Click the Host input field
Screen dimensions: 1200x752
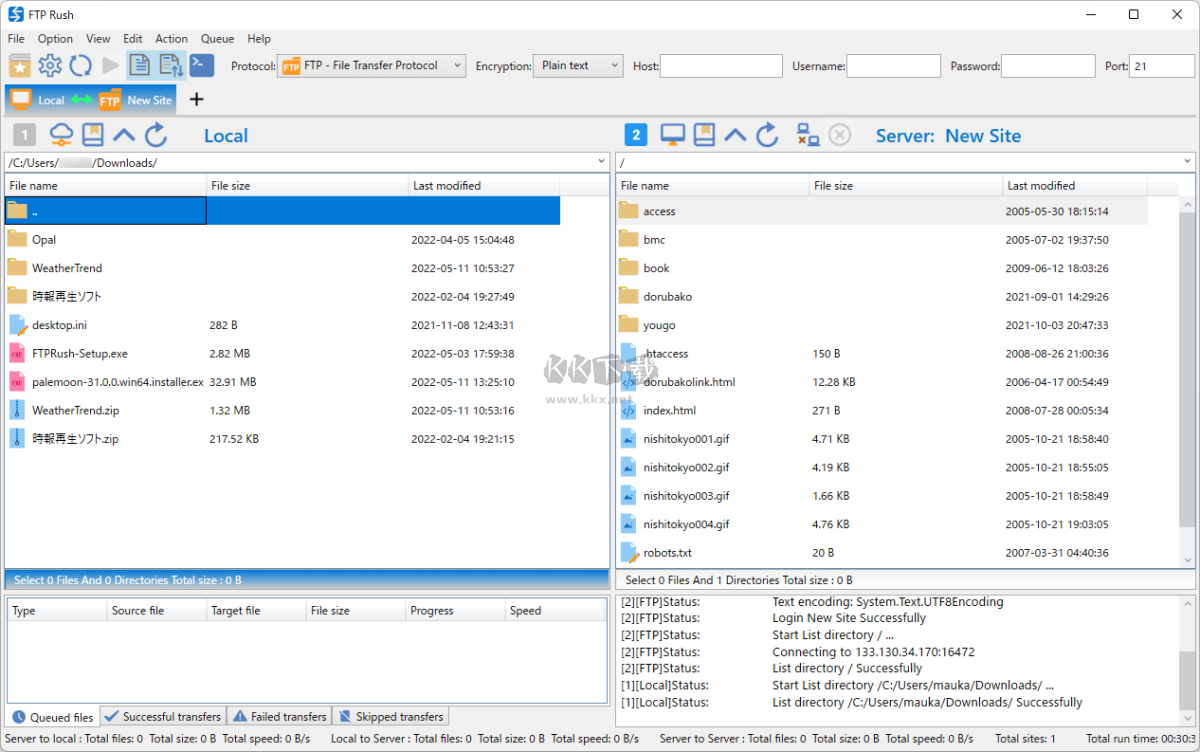721,66
